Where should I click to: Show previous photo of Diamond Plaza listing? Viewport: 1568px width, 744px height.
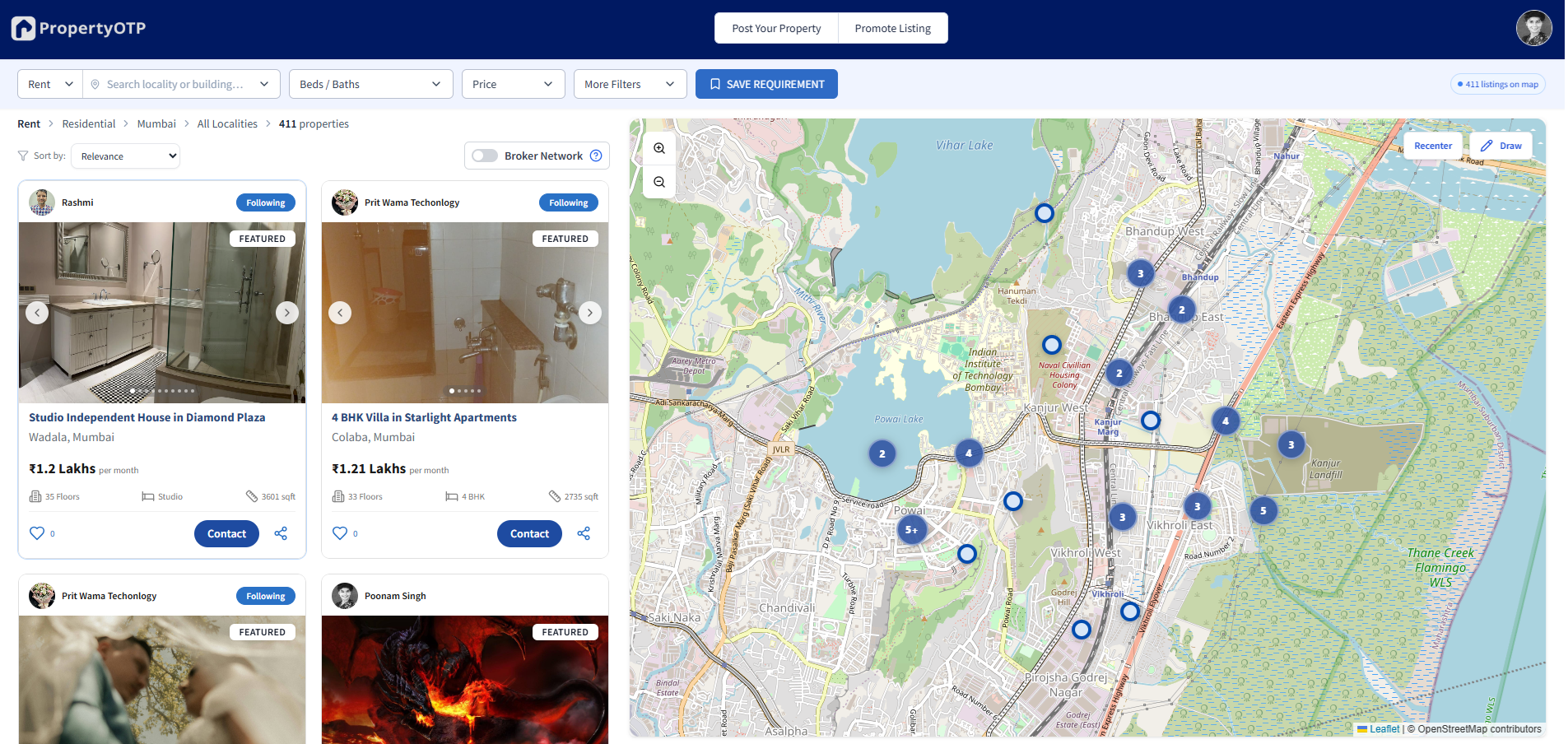point(37,313)
